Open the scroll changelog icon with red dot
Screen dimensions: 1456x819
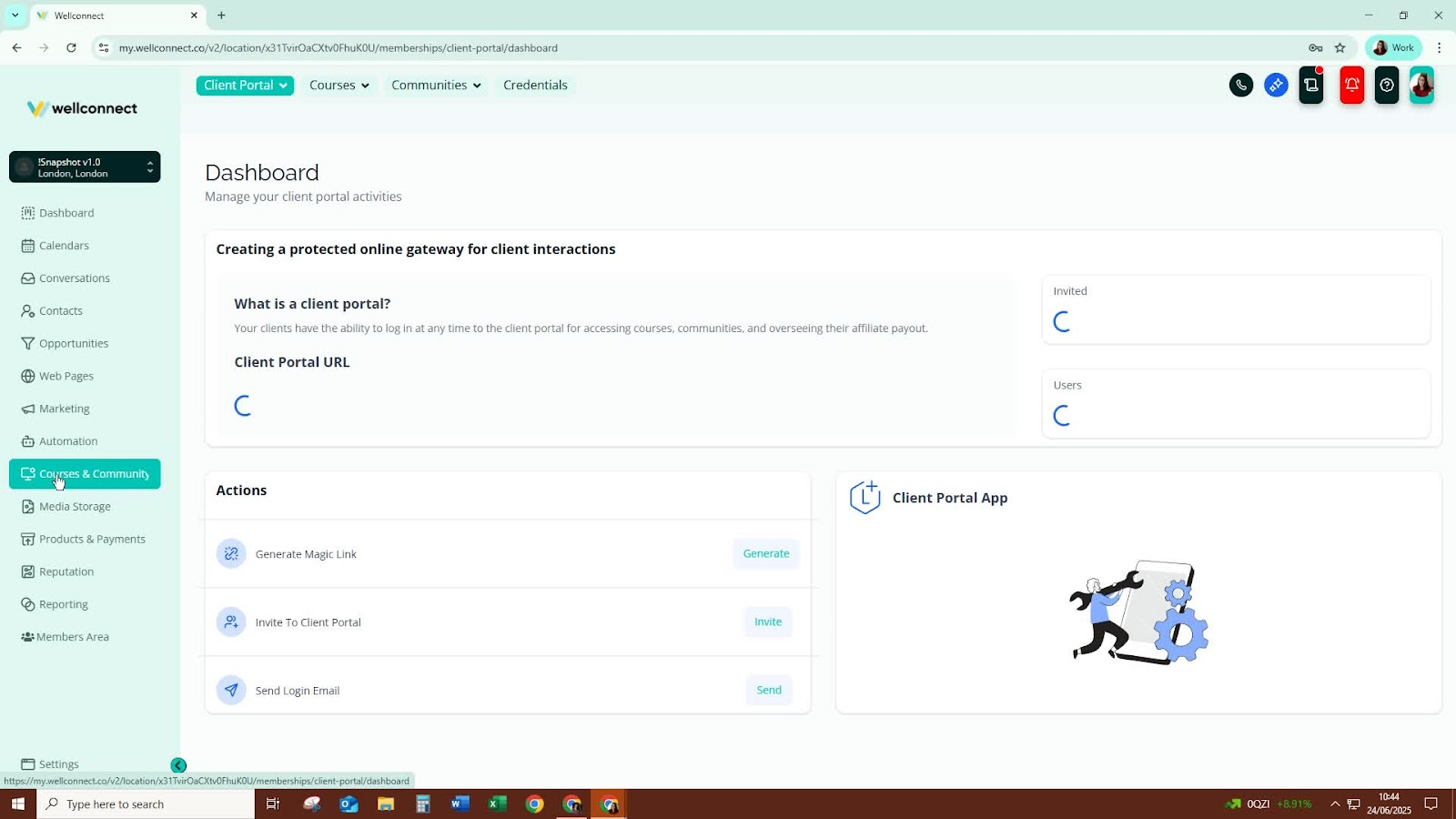1311,86
